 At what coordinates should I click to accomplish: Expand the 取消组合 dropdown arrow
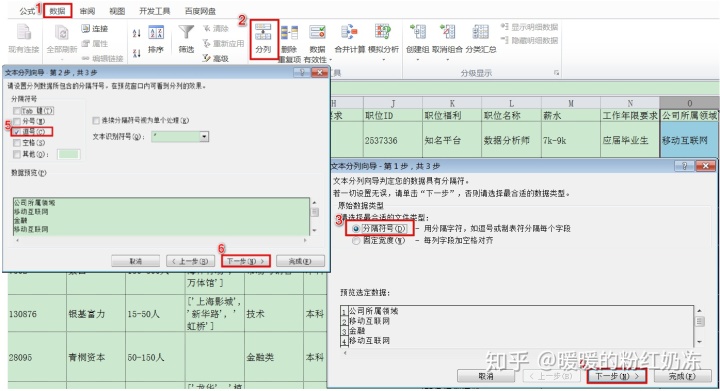click(447, 60)
